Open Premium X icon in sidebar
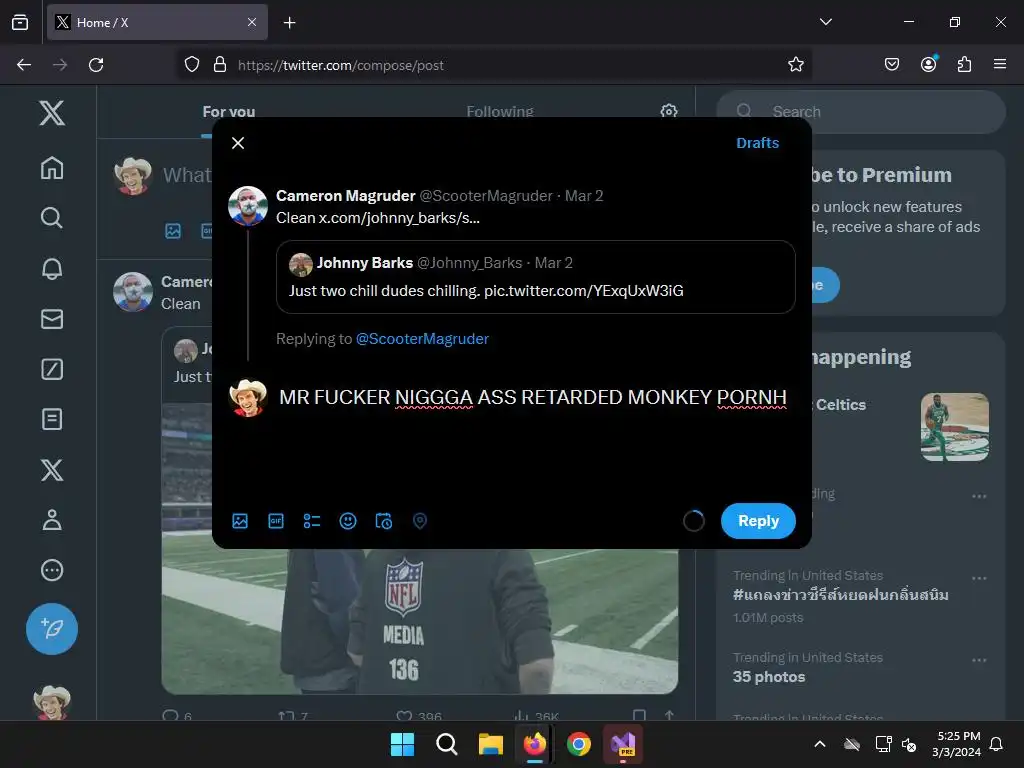 (x=52, y=470)
